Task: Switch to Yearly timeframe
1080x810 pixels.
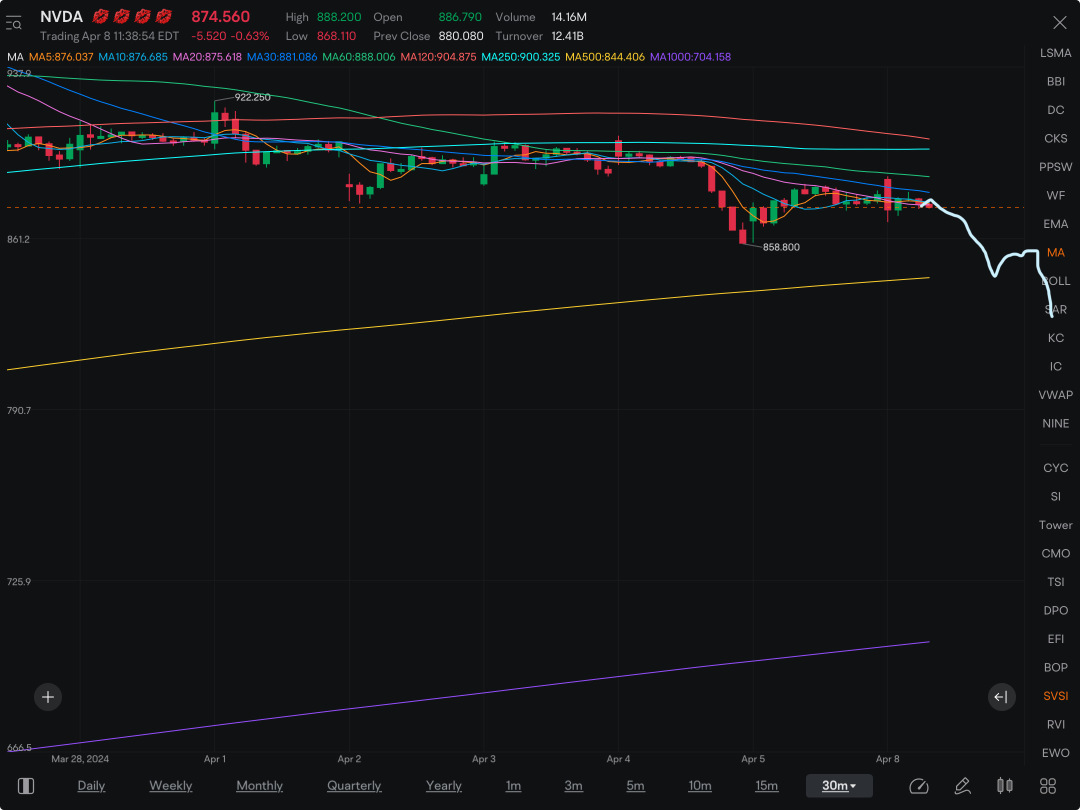Action: pyautogui.click(x=444, y=786)
